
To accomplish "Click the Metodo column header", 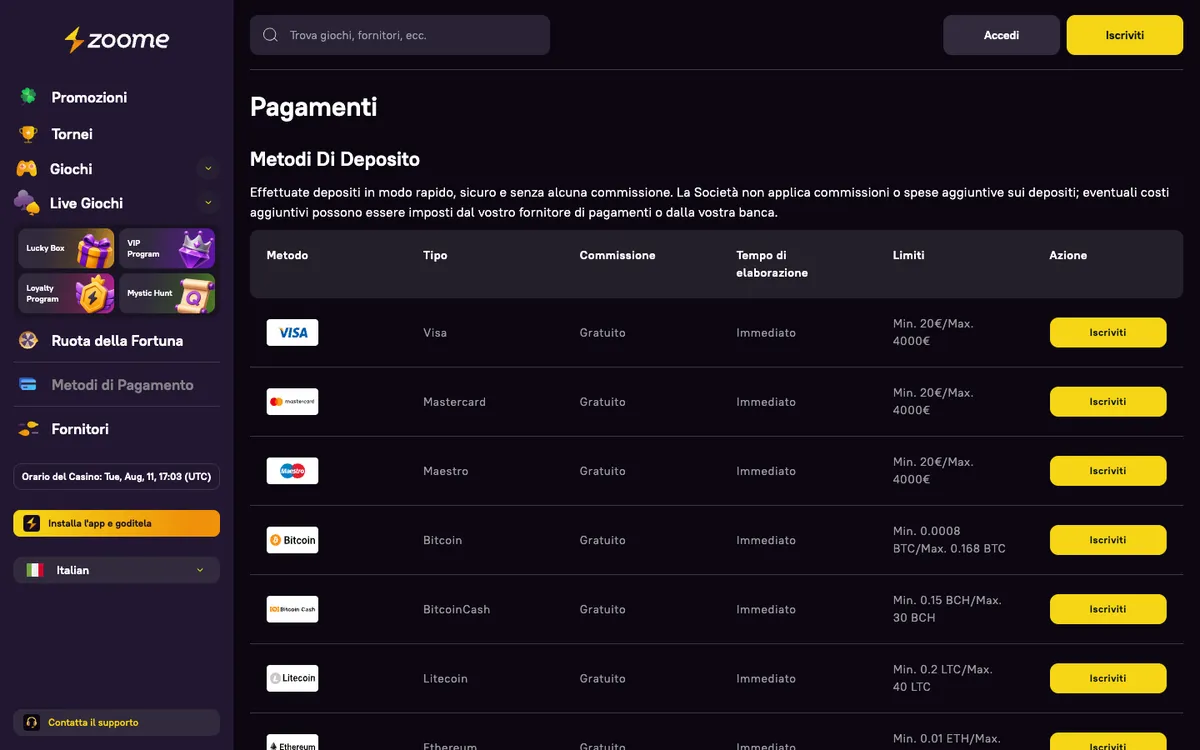I will click(287, 255).
